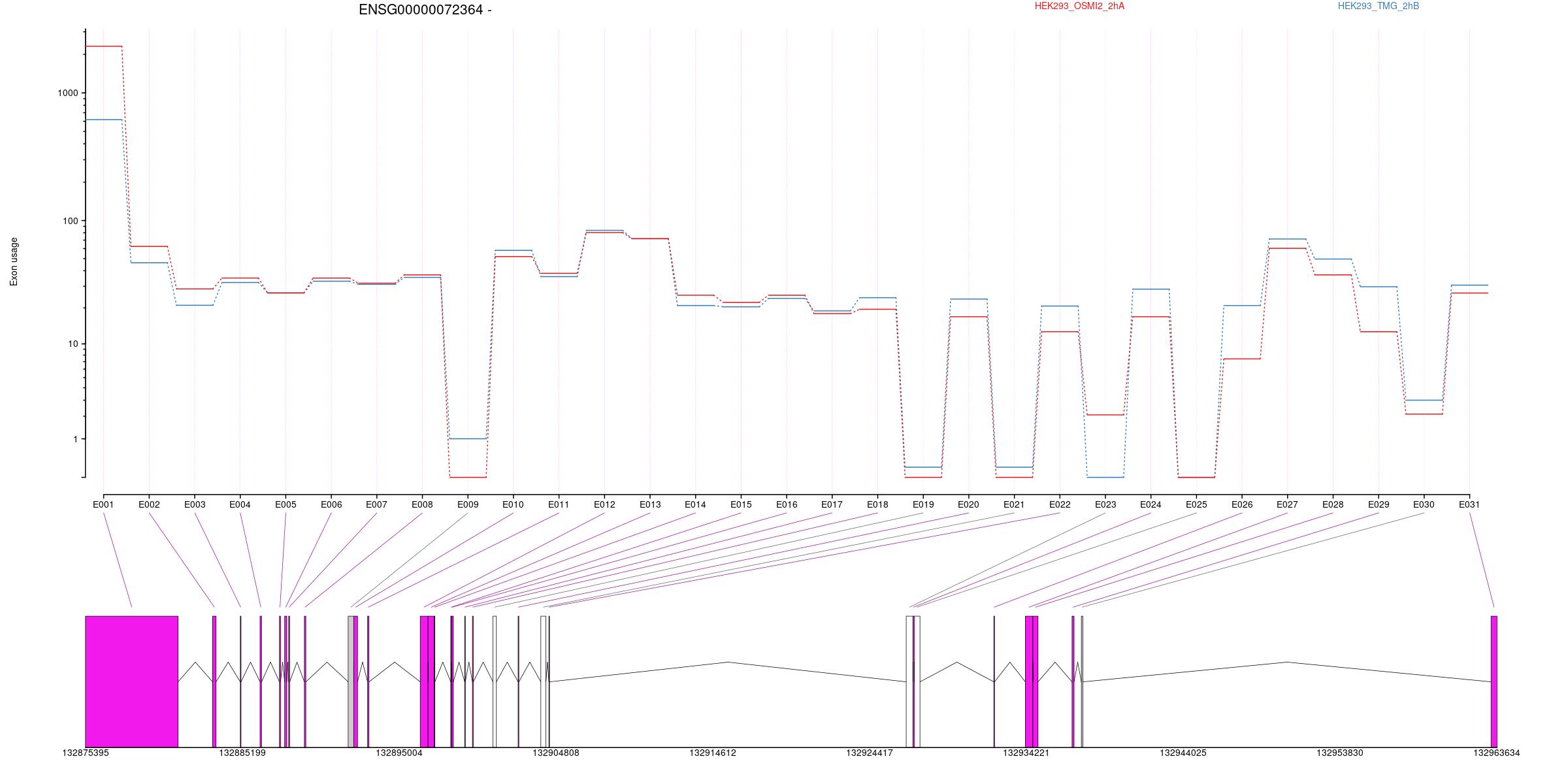Click exon label E028
The width and height of the screenshot is (1568, 784).
coord(1333,504)
